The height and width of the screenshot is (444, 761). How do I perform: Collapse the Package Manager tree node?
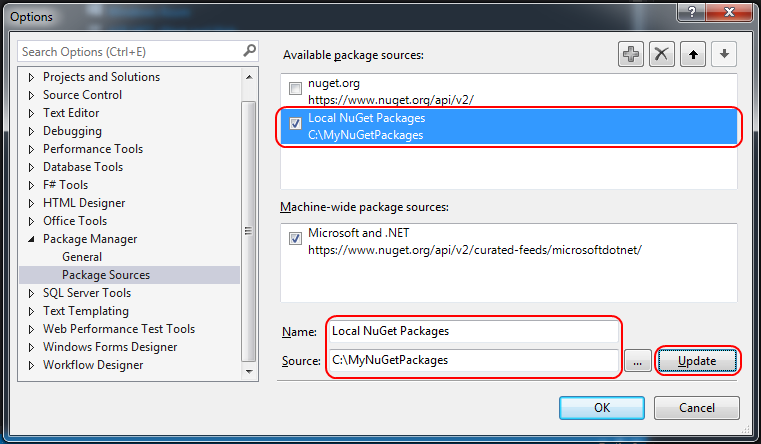[x=32, y=239]
